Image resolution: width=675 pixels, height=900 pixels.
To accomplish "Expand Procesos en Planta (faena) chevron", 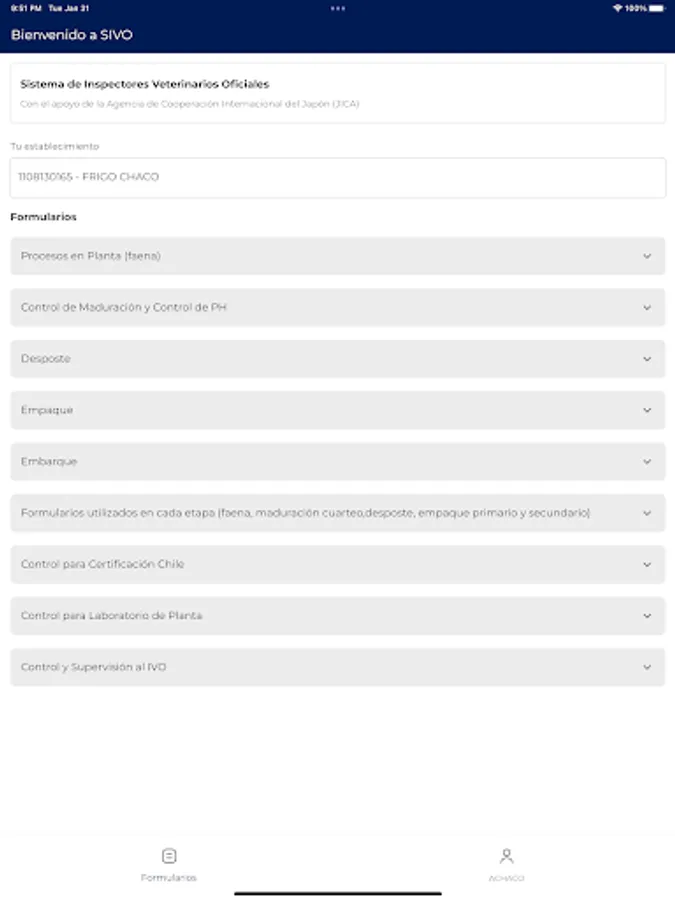I will (x=647, y=256).
